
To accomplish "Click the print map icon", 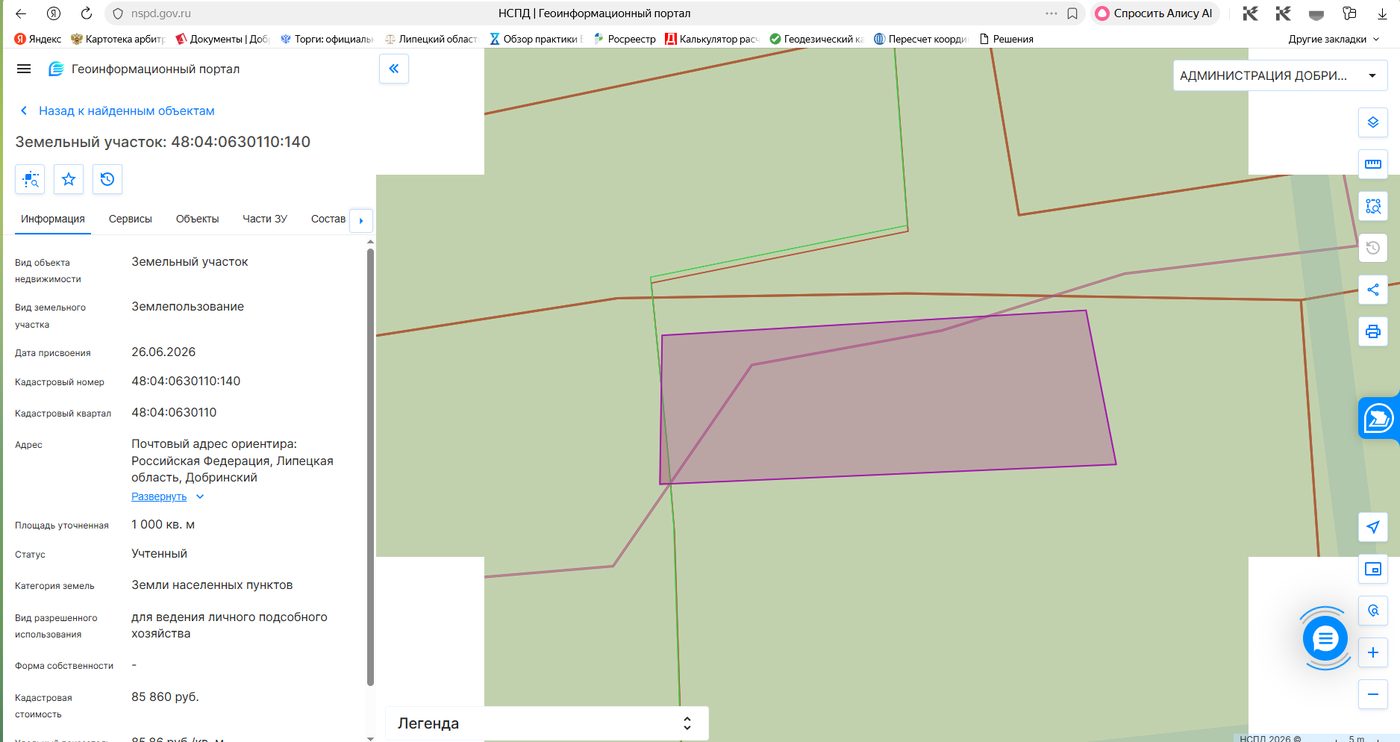I will tap(1373, 332).
